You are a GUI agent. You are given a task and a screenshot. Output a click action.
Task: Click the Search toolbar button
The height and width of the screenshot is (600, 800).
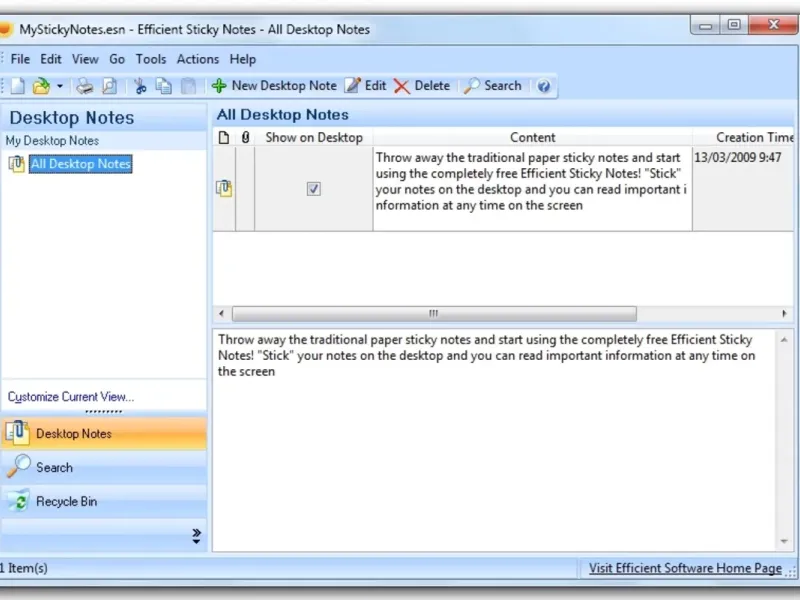coord(493,86)
